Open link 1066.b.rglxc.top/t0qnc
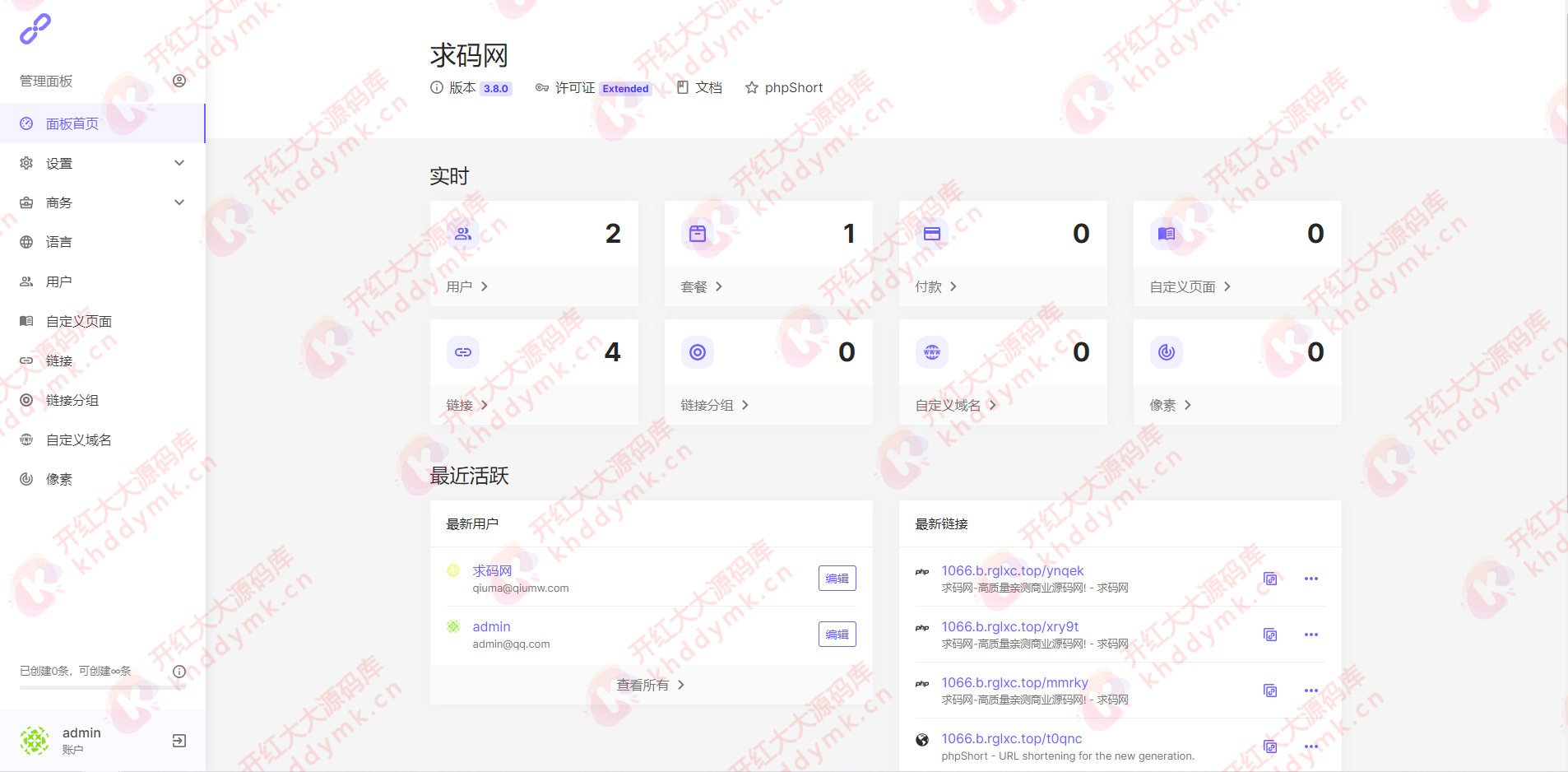 [x=1011, y=738]
